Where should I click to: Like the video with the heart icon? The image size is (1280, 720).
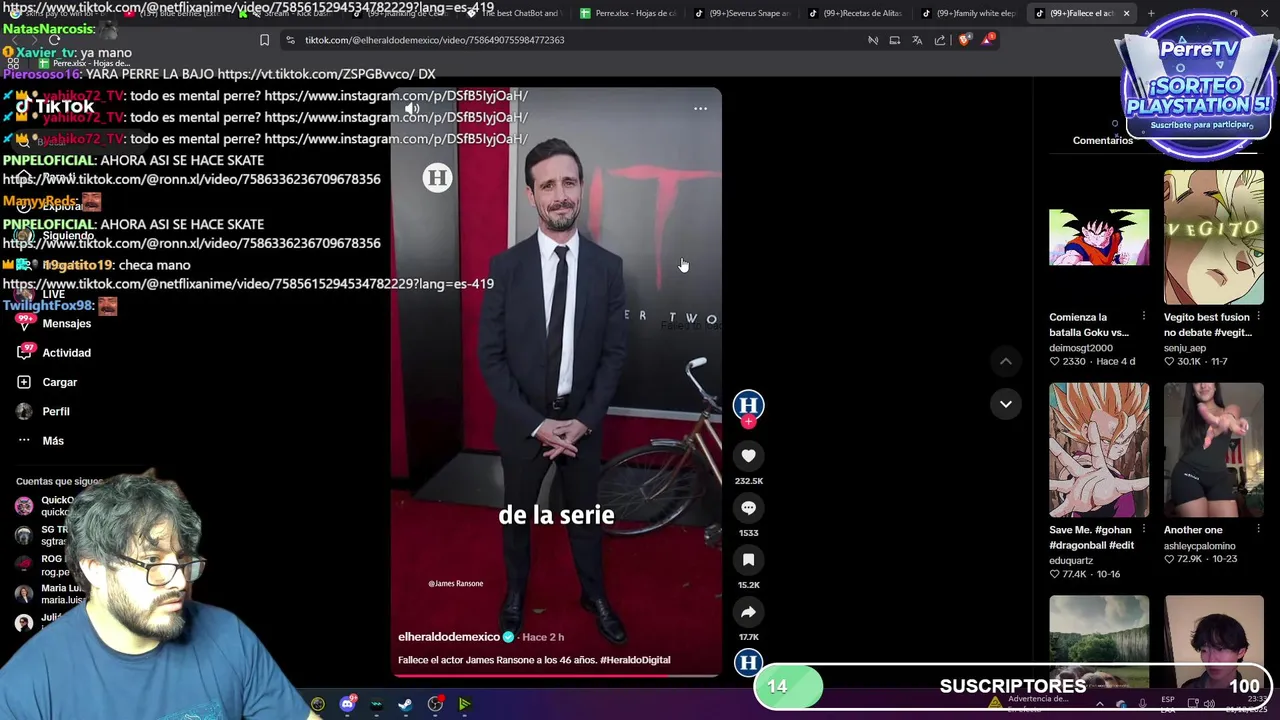pos(748,456)
